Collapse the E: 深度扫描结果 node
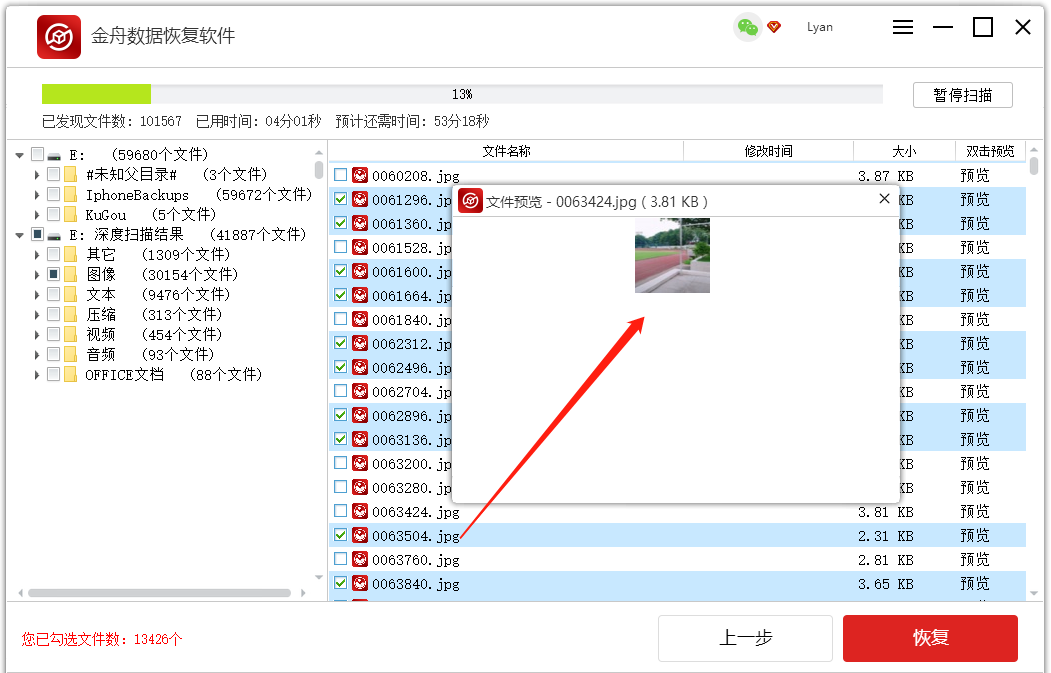The height and width of the screenshot is (673, 1051). click(x=19, y=235)
